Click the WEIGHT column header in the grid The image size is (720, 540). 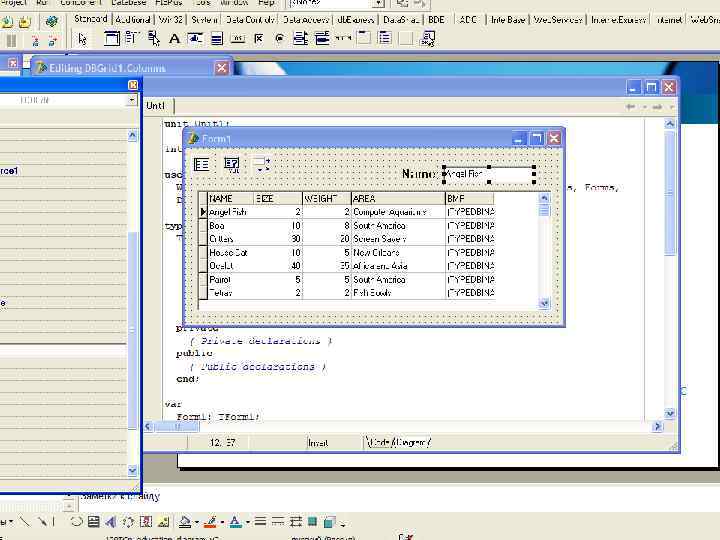[x=326, y=198]
